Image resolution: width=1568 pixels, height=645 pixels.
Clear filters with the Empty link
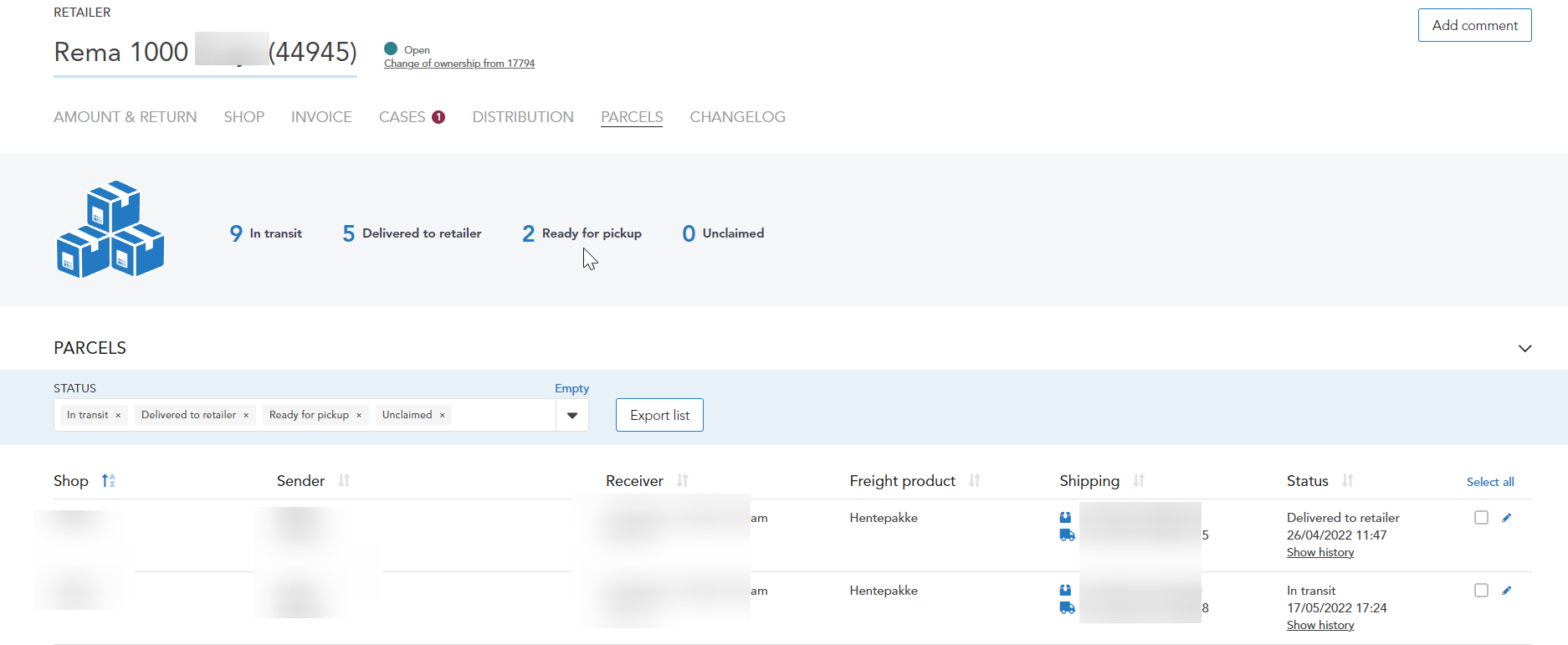(571, 388)
